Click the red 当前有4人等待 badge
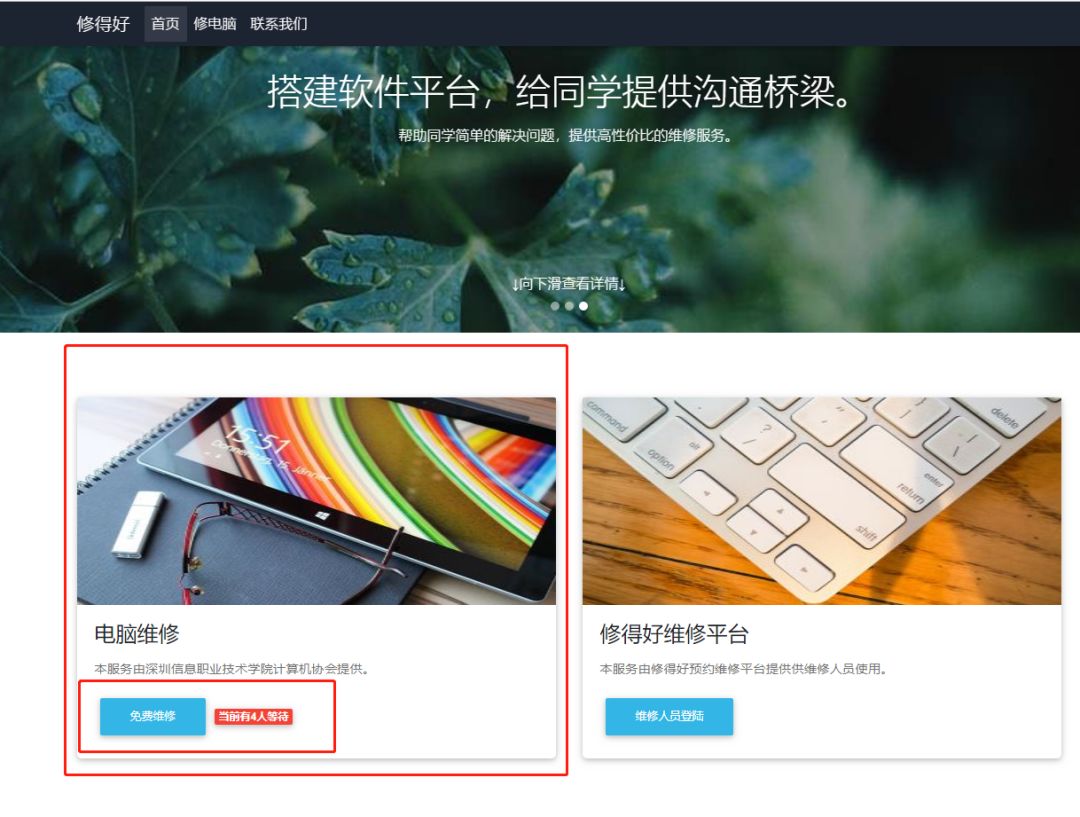Screen dimensions: 1080x817 coord(253,716)
